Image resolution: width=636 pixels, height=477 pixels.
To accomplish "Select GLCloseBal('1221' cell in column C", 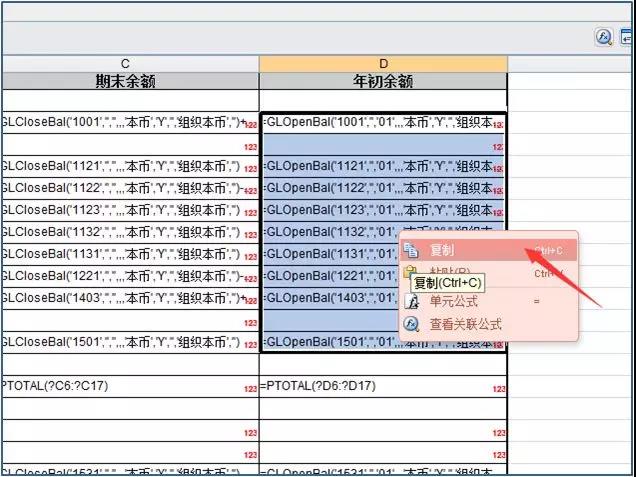I will (131, 276).
